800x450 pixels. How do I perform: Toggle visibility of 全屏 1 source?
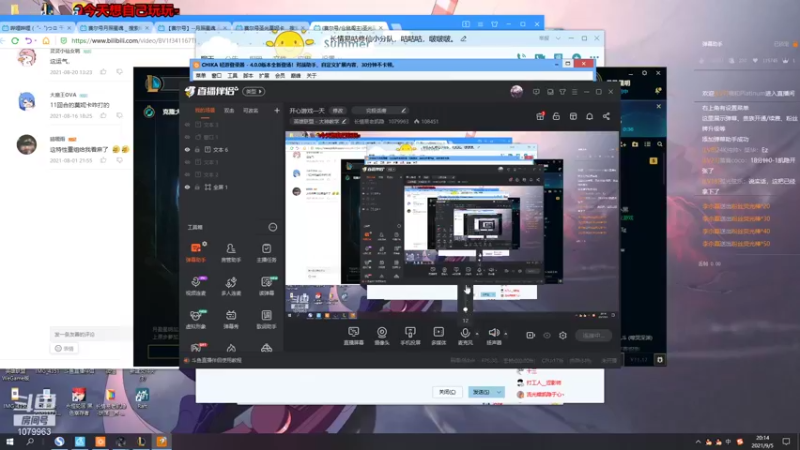point(187,187)
